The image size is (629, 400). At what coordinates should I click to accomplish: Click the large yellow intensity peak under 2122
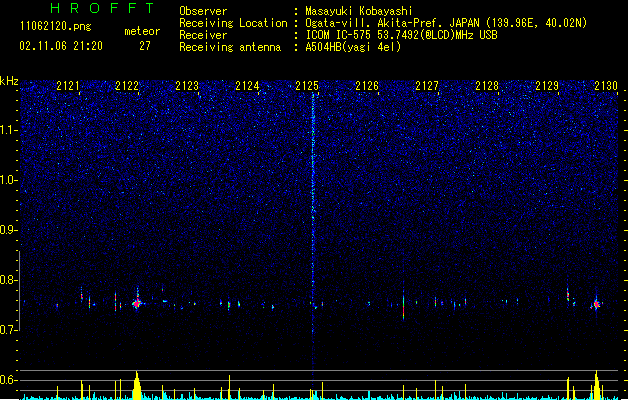(x=137, y=385)
